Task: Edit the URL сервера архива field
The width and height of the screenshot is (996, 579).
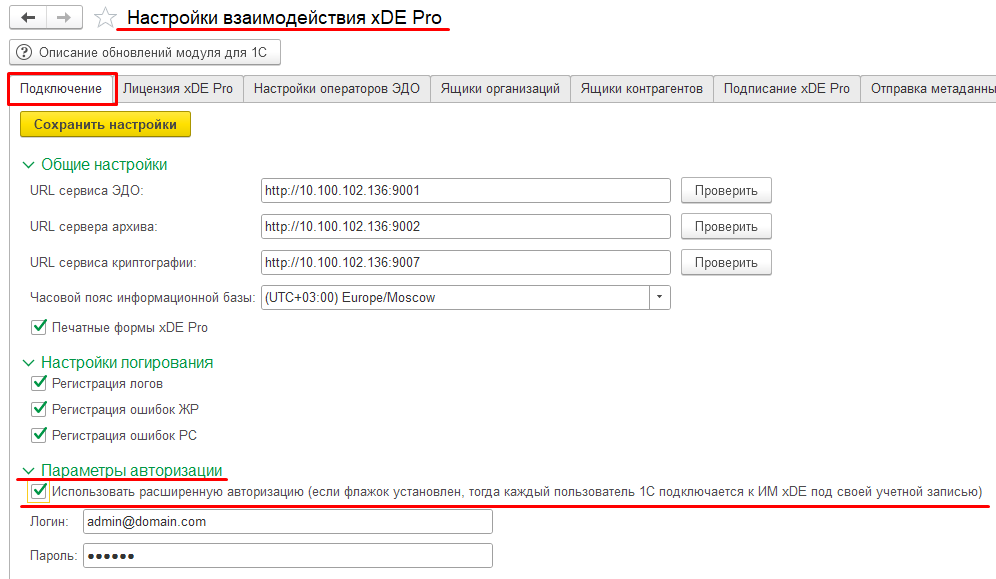Action: pyautogui.click(x=466, y=227)
